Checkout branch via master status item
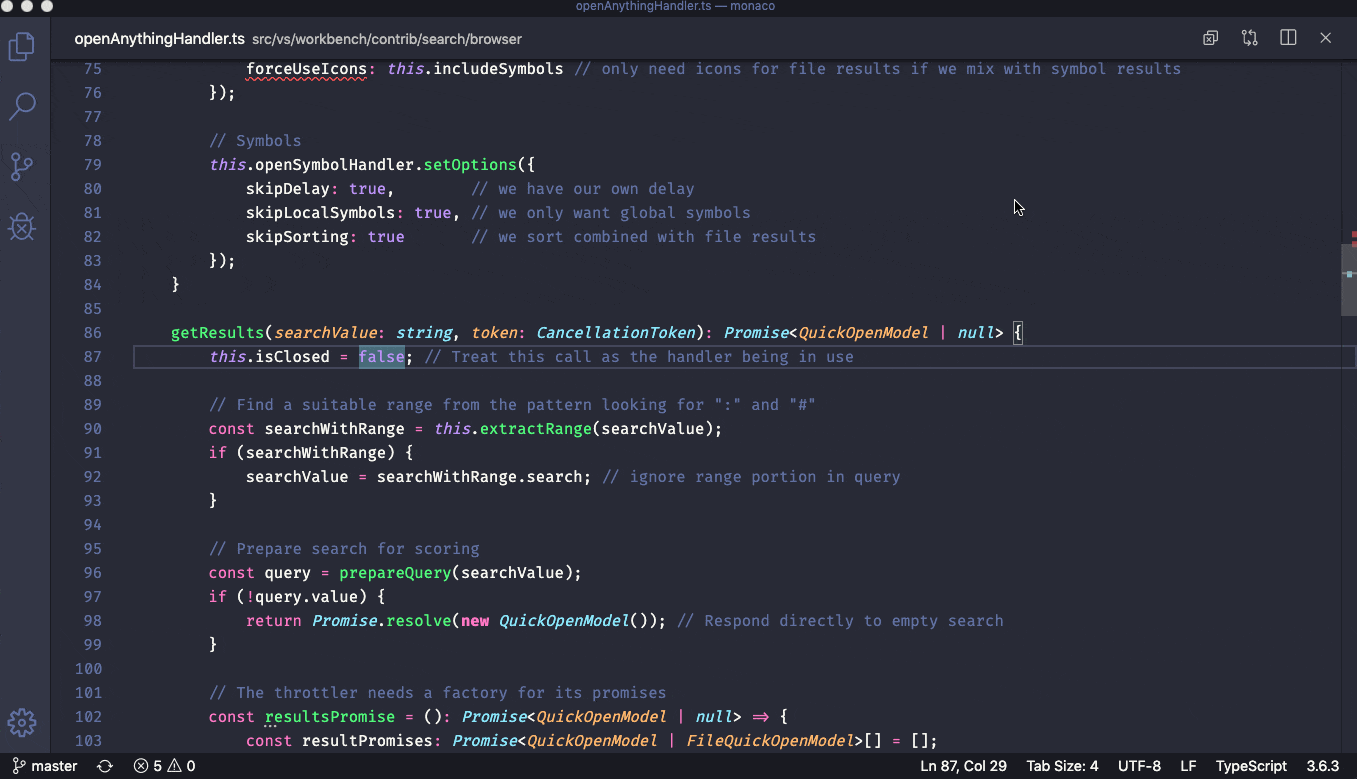 [x=44, y=765]
